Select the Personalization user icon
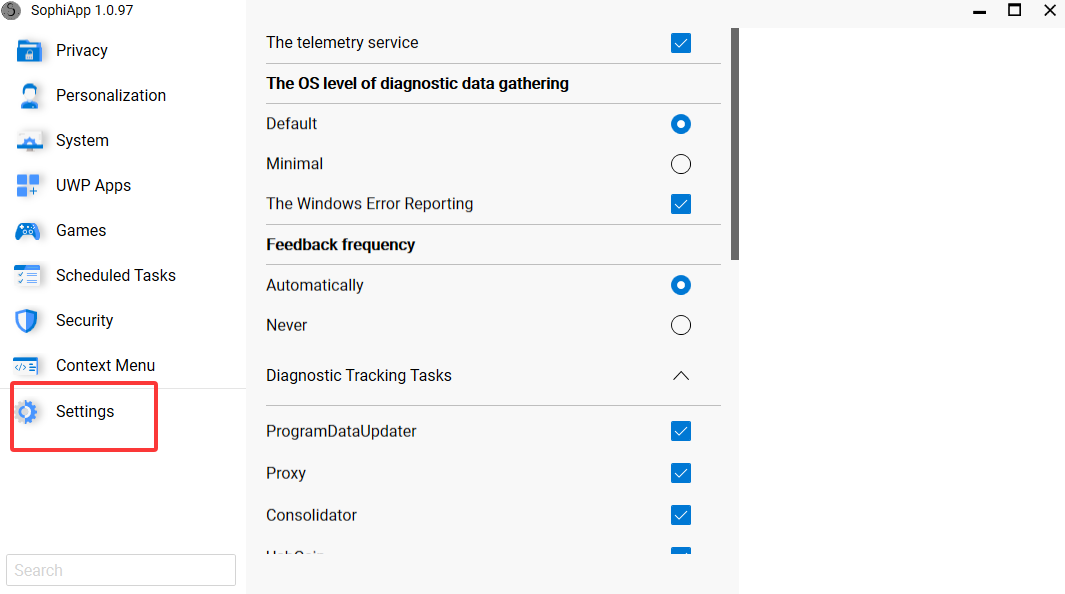 tap(28, 96)
